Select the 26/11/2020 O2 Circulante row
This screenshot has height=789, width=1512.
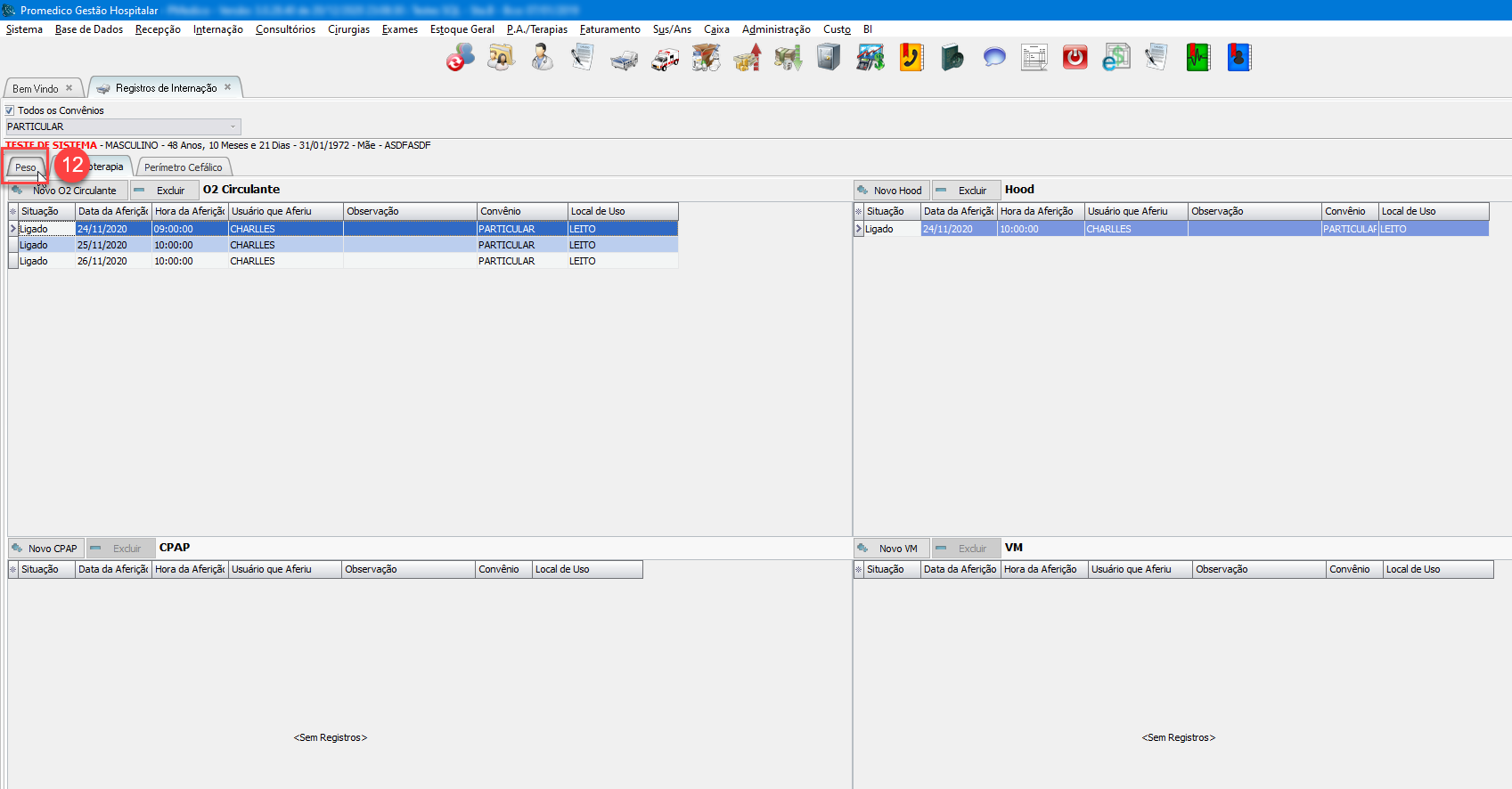(x=102, y=261)
